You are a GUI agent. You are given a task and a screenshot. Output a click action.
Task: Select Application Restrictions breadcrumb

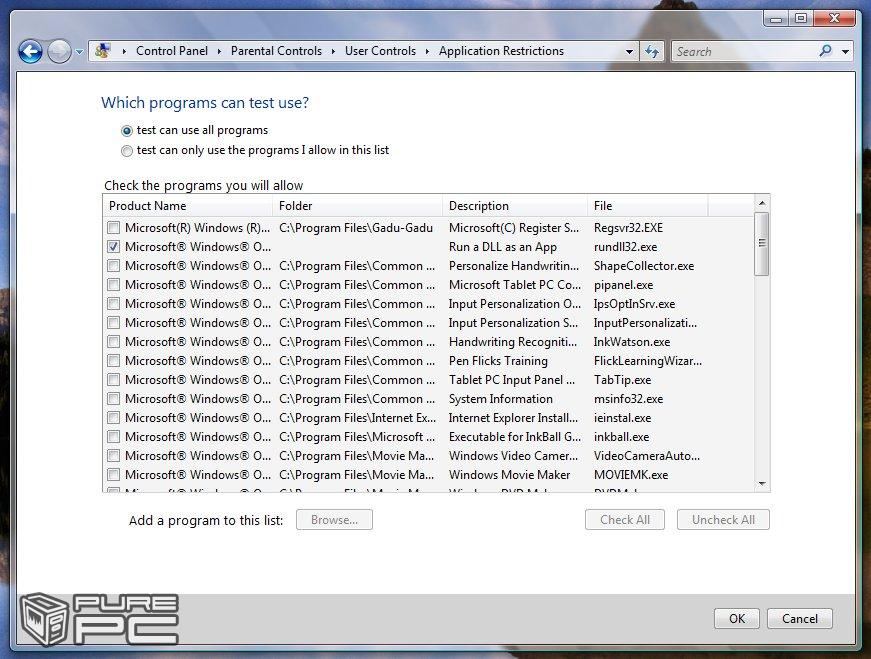[501, 51]
